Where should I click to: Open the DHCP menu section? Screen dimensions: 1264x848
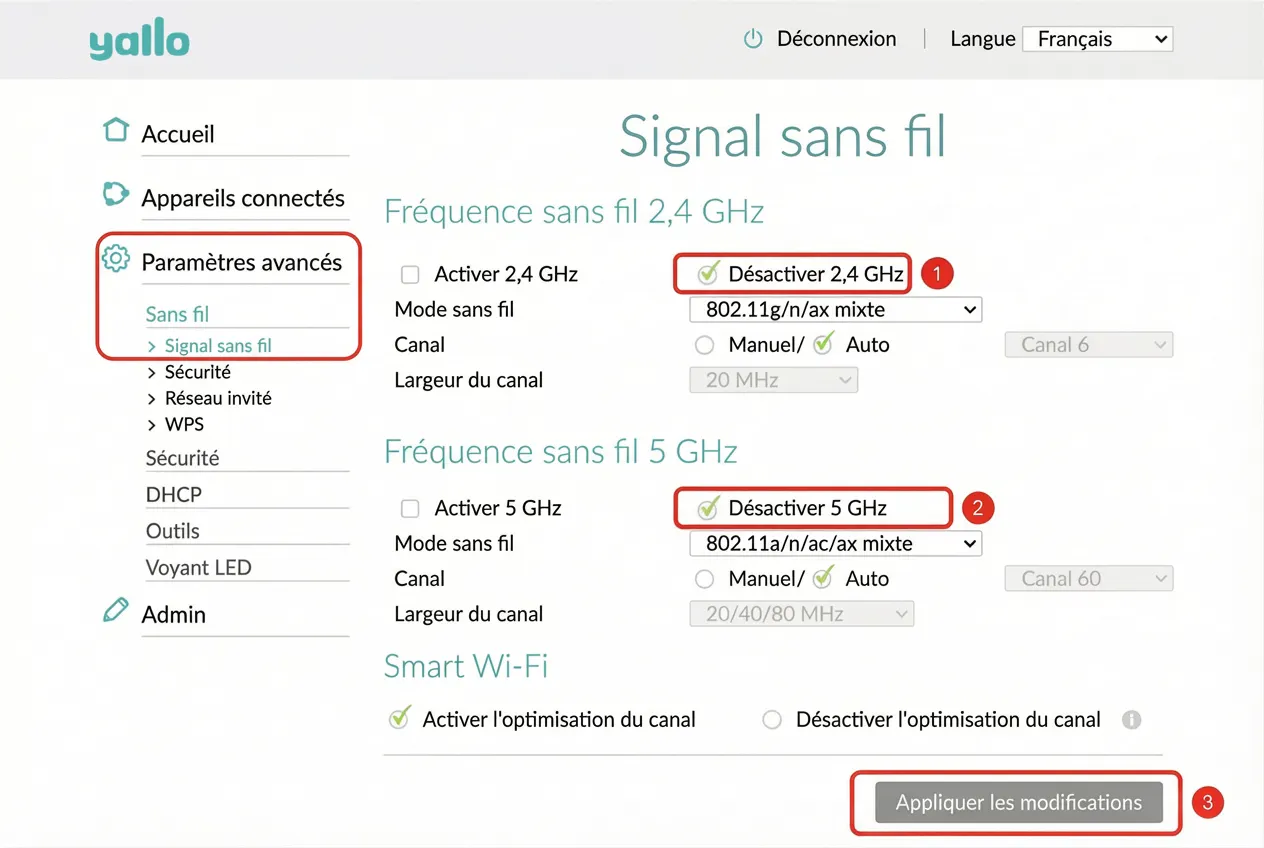click(x=174, y=495)
